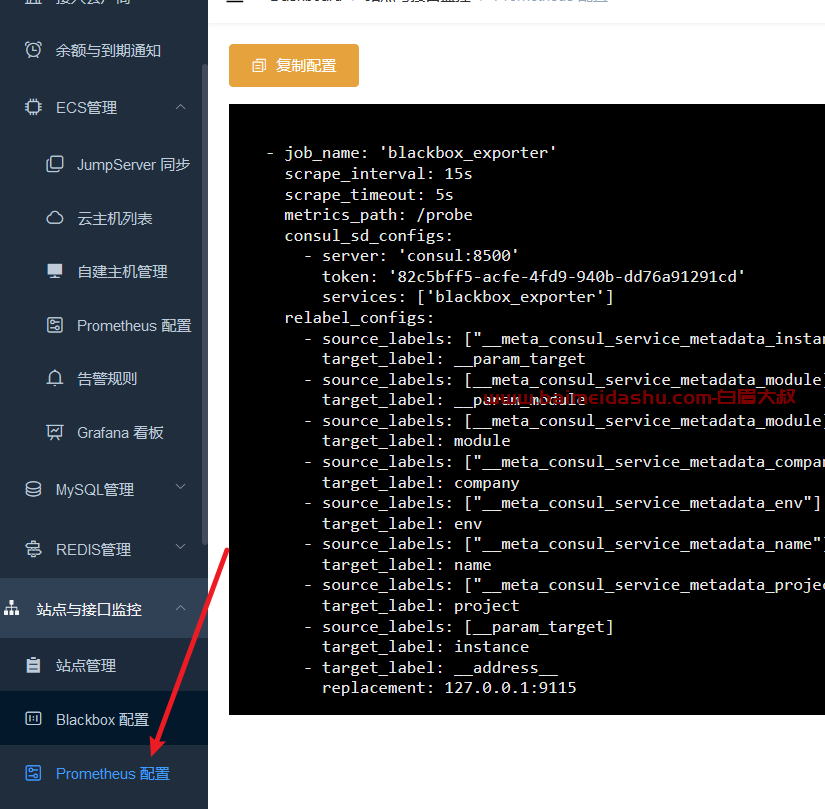
Task: Open Prometheus 配置 under ECS管理
Action: click(134, 326)
